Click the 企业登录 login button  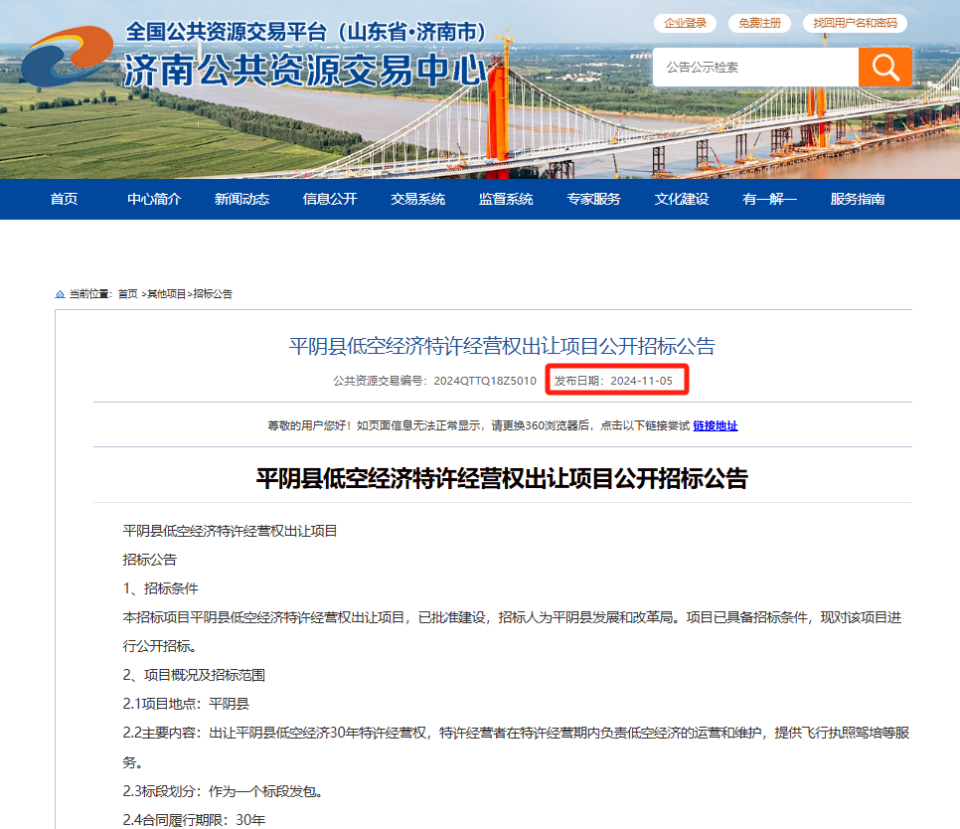point(685,22)
